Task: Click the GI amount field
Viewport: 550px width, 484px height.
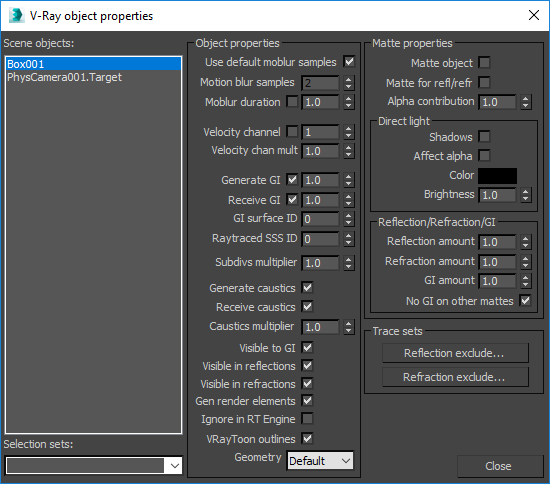Action: (x=497, y=281)
